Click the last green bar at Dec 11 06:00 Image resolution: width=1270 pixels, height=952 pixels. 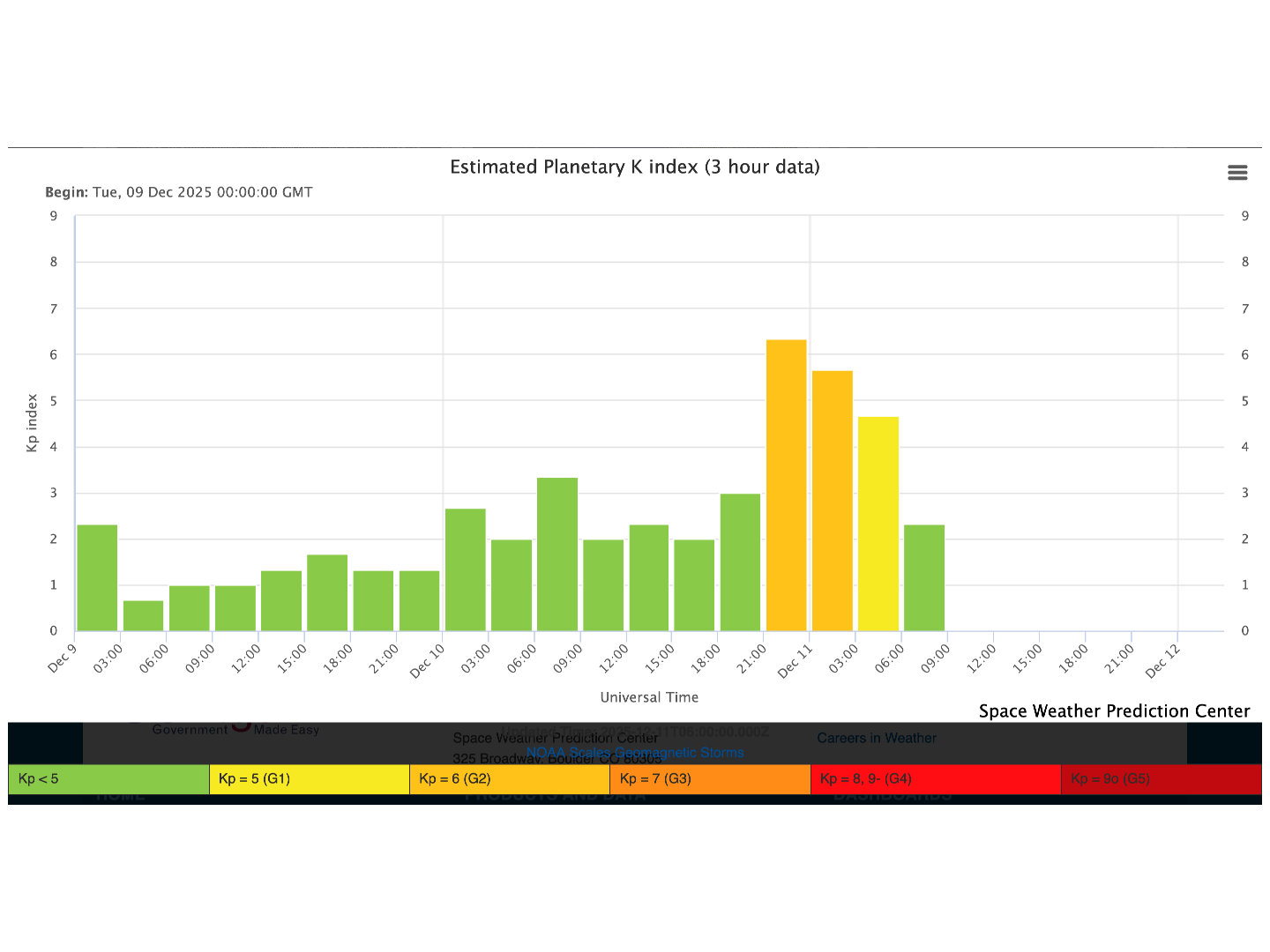coord(923,577)
